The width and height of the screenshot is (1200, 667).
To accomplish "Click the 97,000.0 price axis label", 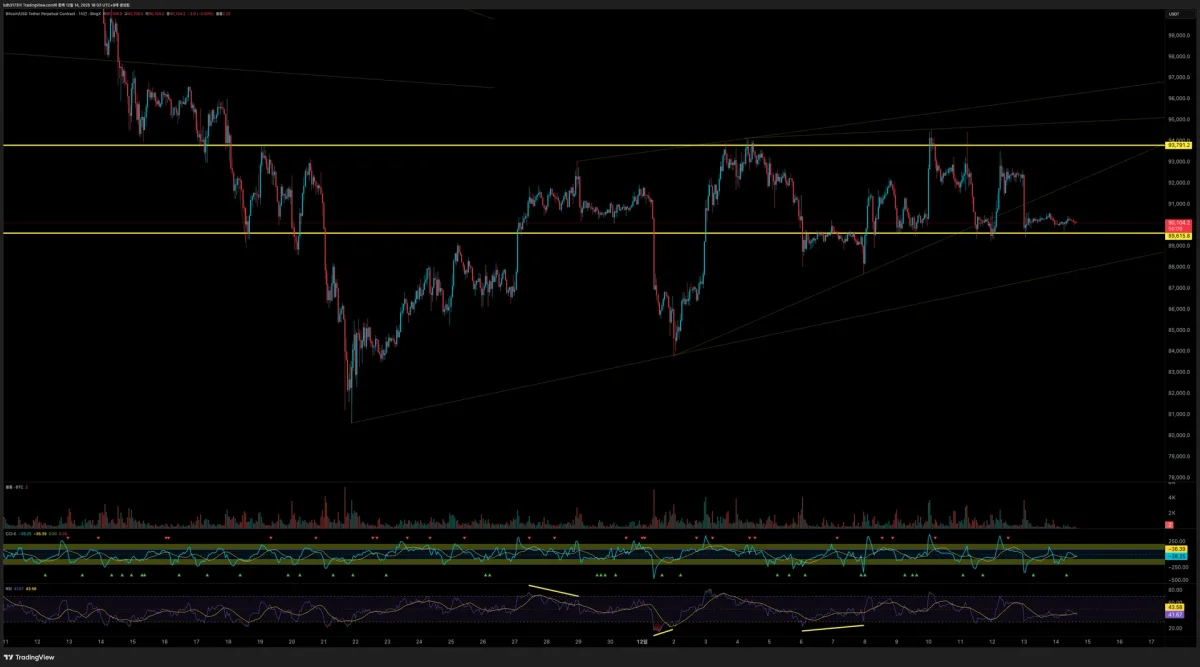I will pyautogui.click(x=1177, y=77).
